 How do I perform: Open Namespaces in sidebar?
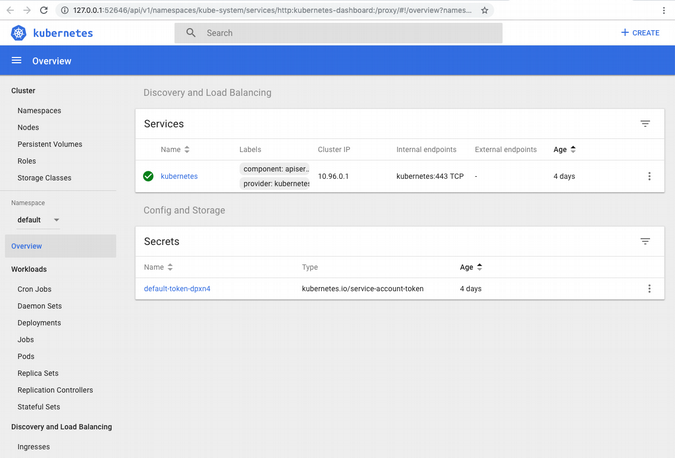point(39,111)
